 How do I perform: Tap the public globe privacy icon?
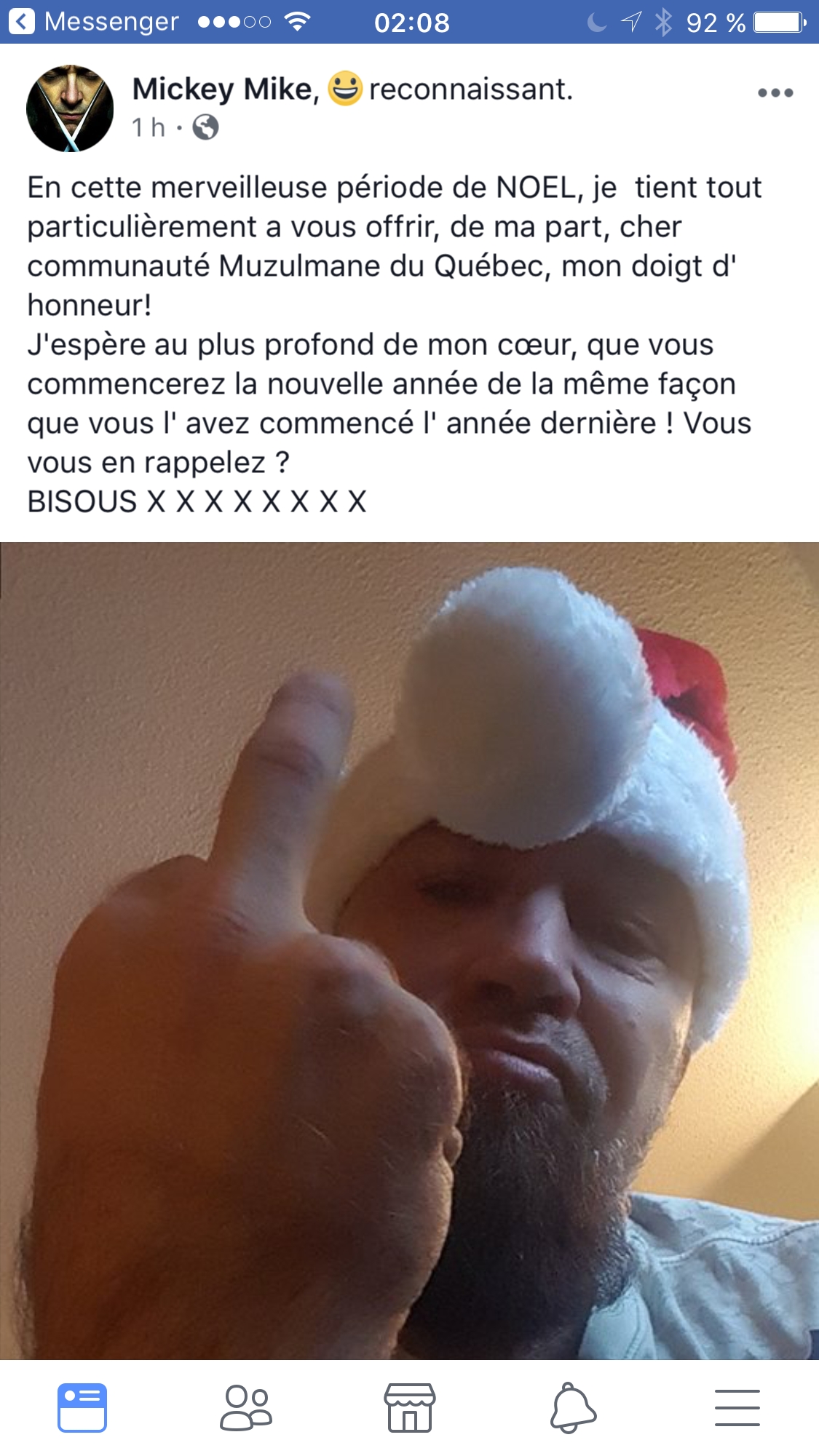tap(205, 127)
